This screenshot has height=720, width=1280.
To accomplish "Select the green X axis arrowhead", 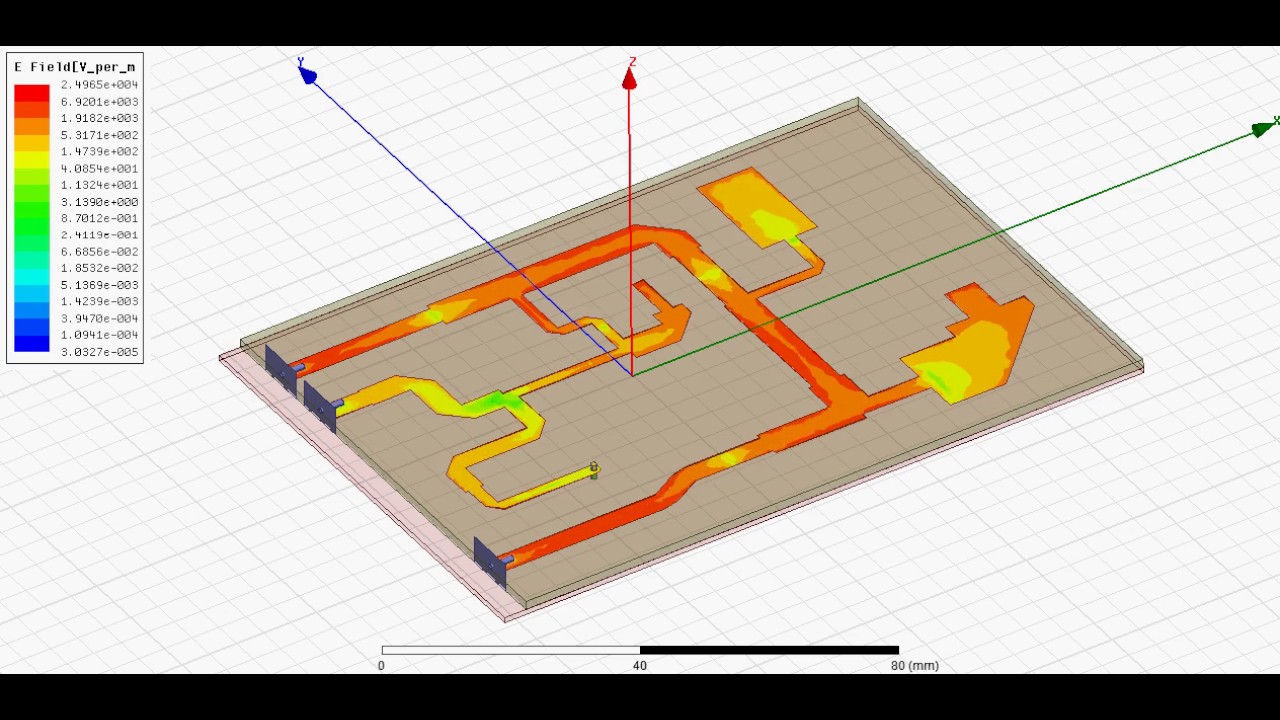I will [1264, 129].
